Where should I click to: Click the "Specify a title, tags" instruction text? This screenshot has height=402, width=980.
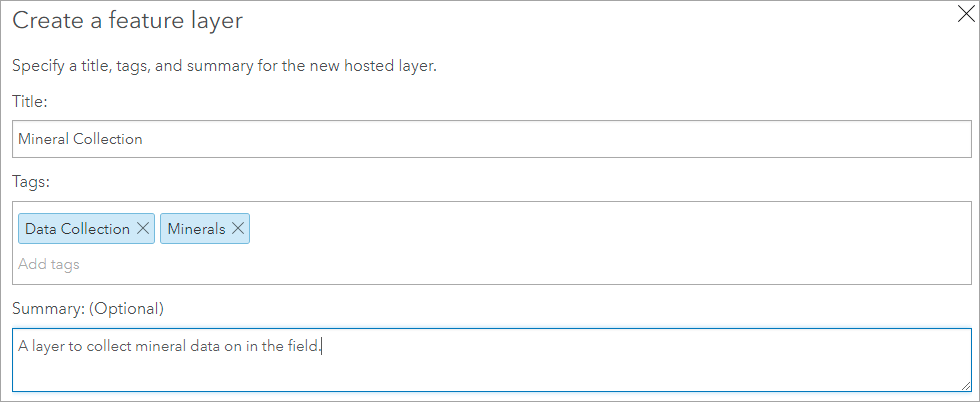point(224,67)
